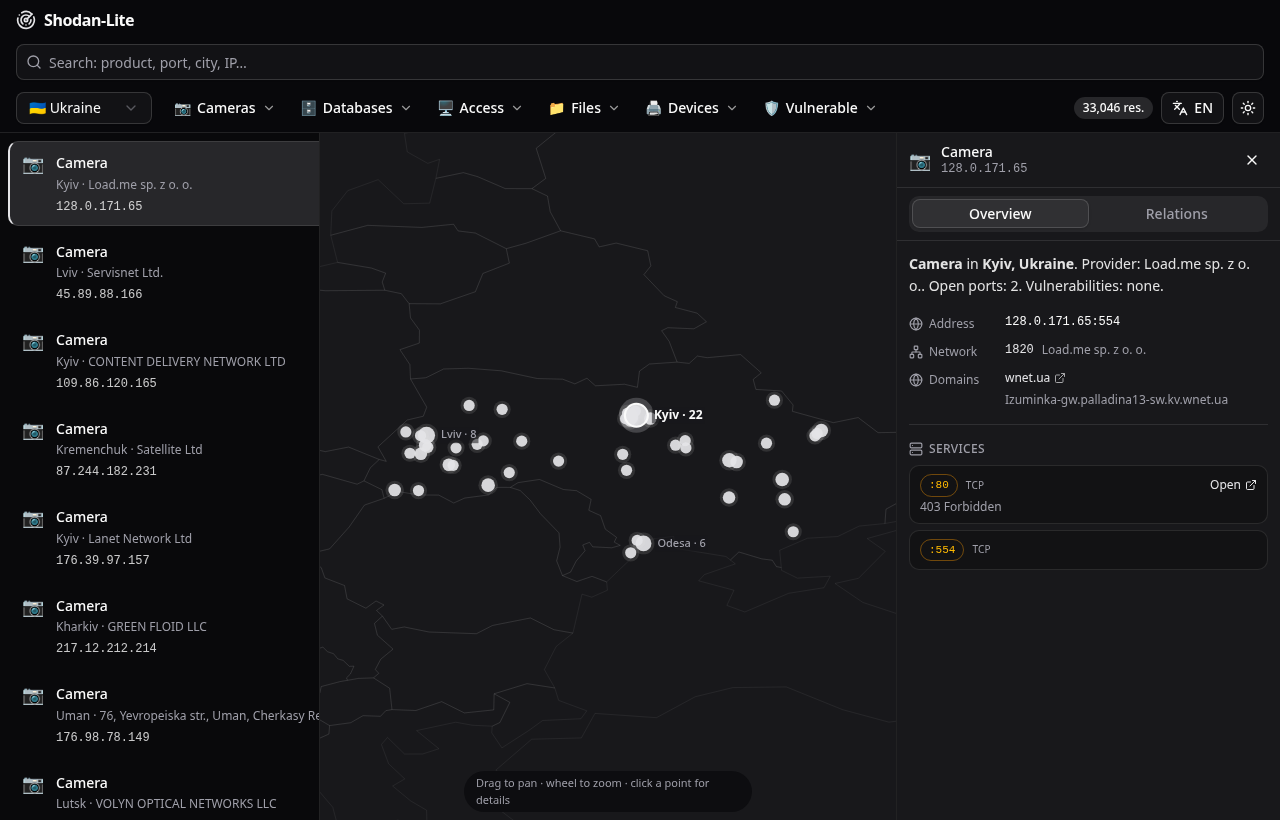Select the Kyiv cluster marker on the map
The image size is (1280, 820).
pos(636,415)
